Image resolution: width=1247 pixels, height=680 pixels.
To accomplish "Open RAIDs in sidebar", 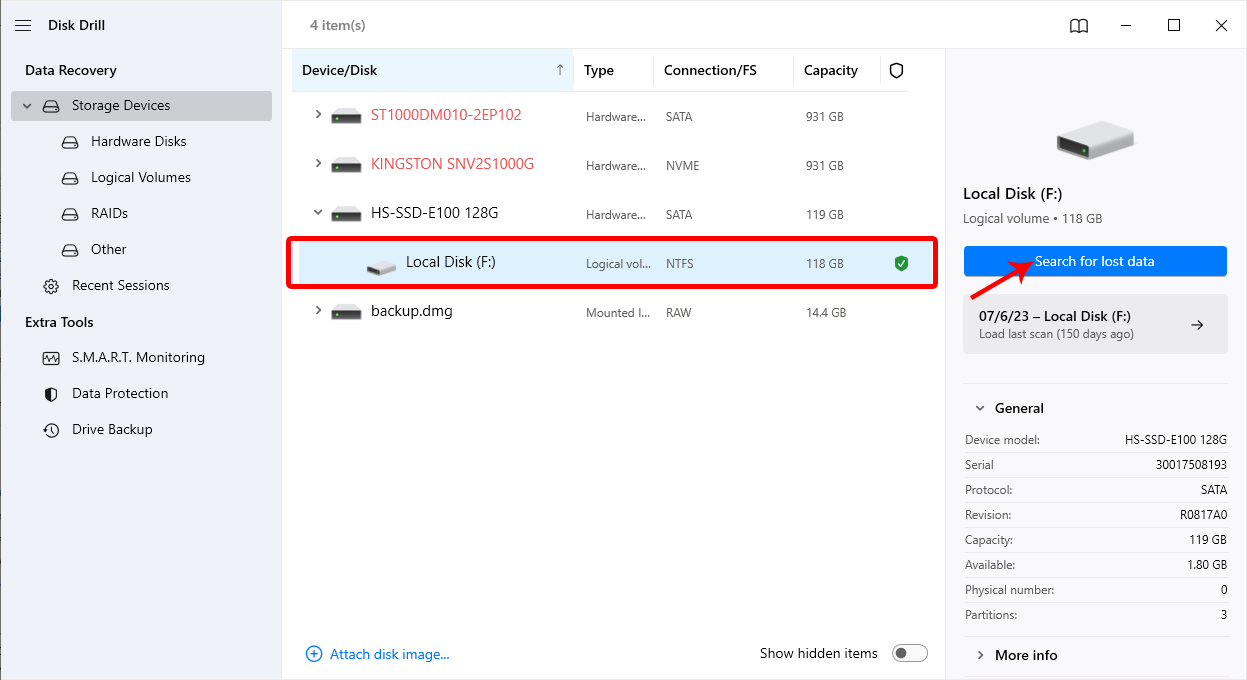I will click(x=109, y=213).
